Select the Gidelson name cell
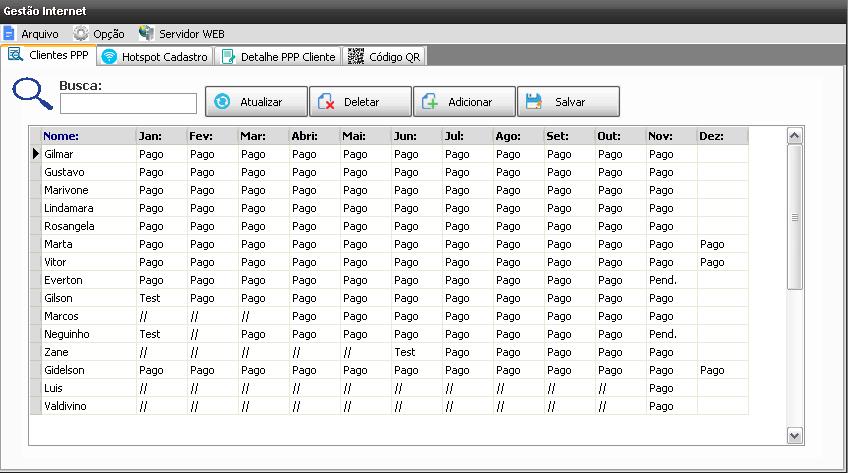 tap(89, 370)
